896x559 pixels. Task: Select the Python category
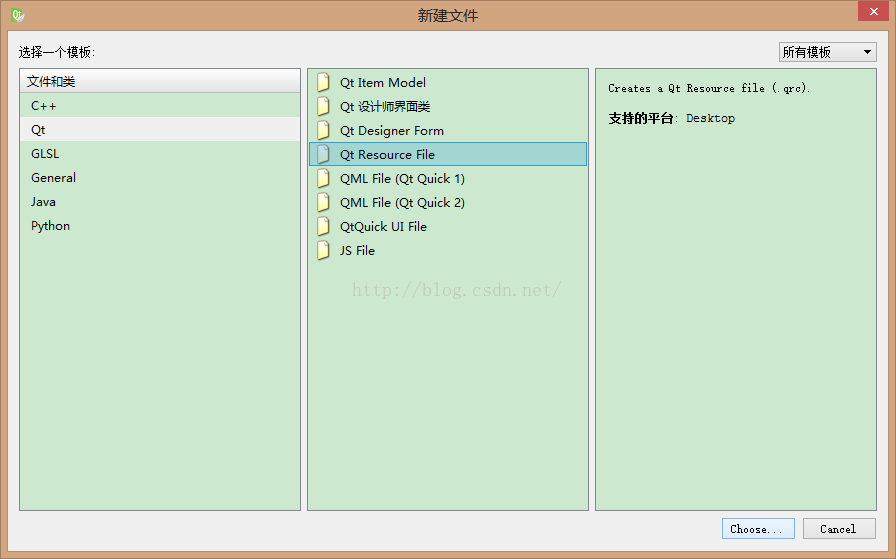[160, 226]
